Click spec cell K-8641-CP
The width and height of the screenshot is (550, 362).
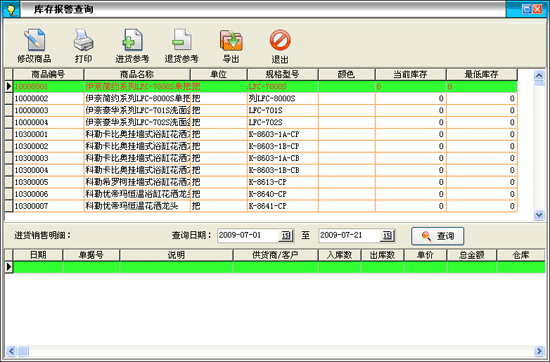tap(282, 206)
